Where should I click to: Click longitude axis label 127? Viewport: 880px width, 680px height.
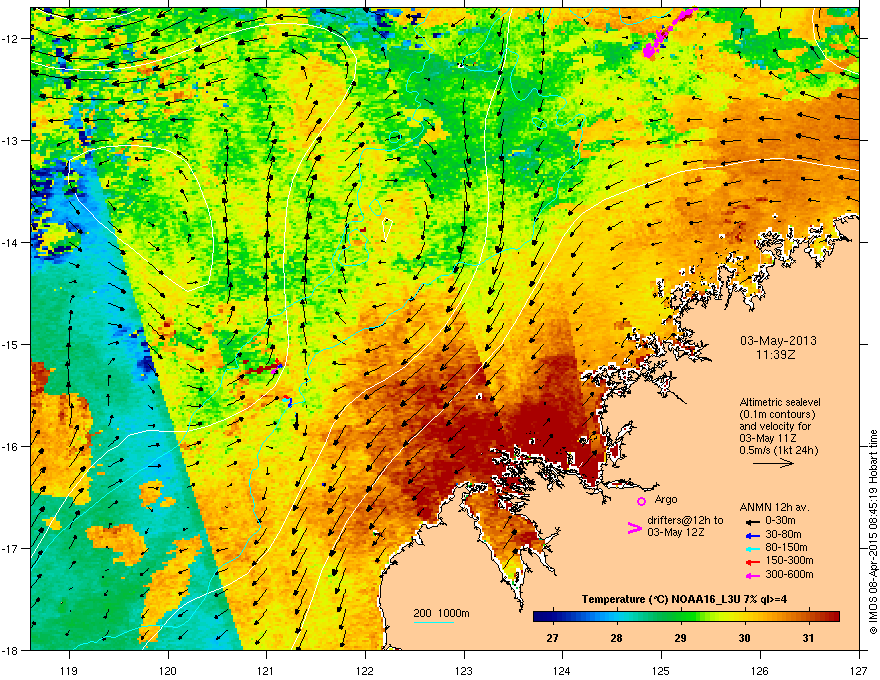pos(859,671)
